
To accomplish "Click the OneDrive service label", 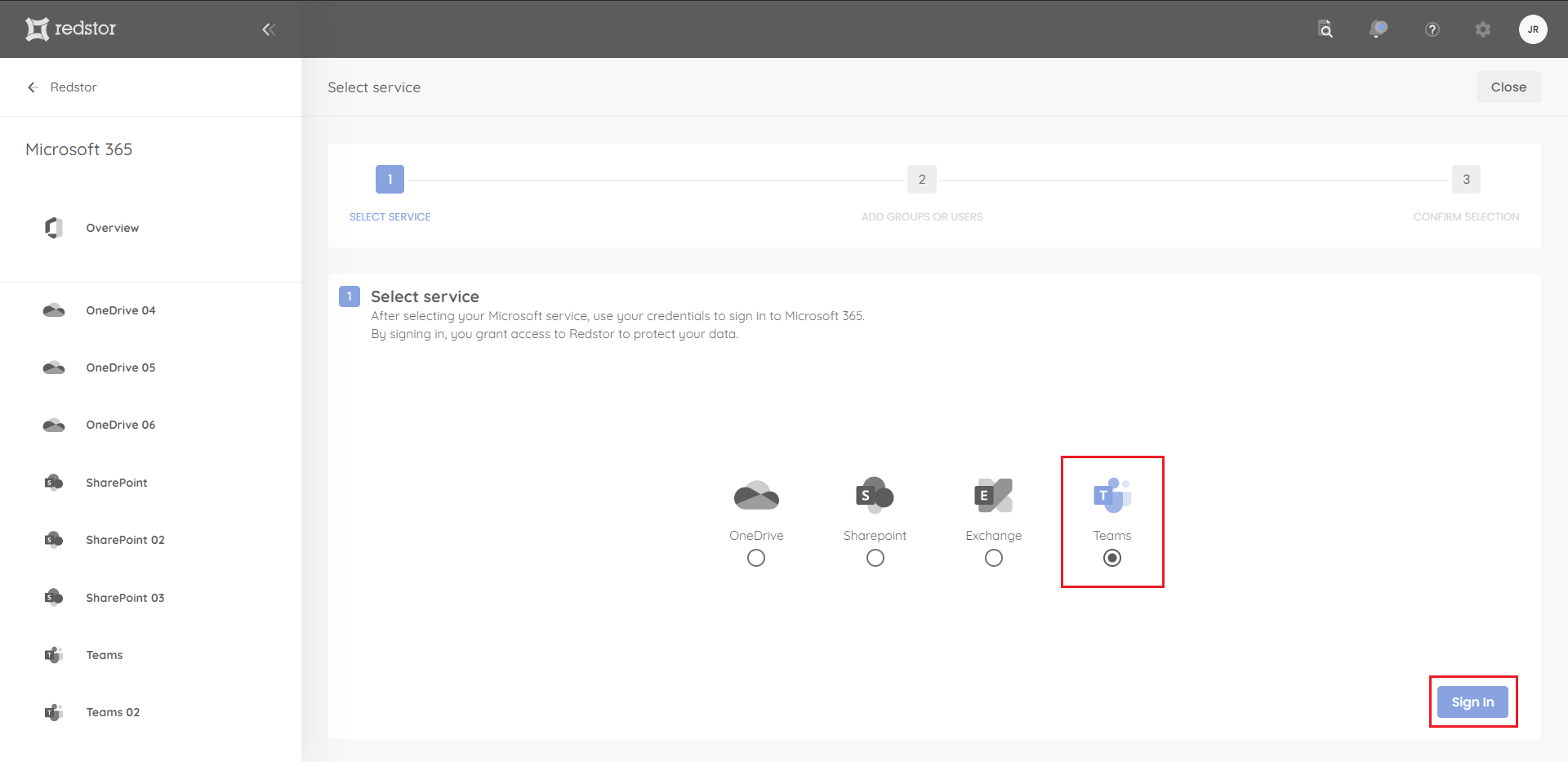I will click(x=756, y=536).
